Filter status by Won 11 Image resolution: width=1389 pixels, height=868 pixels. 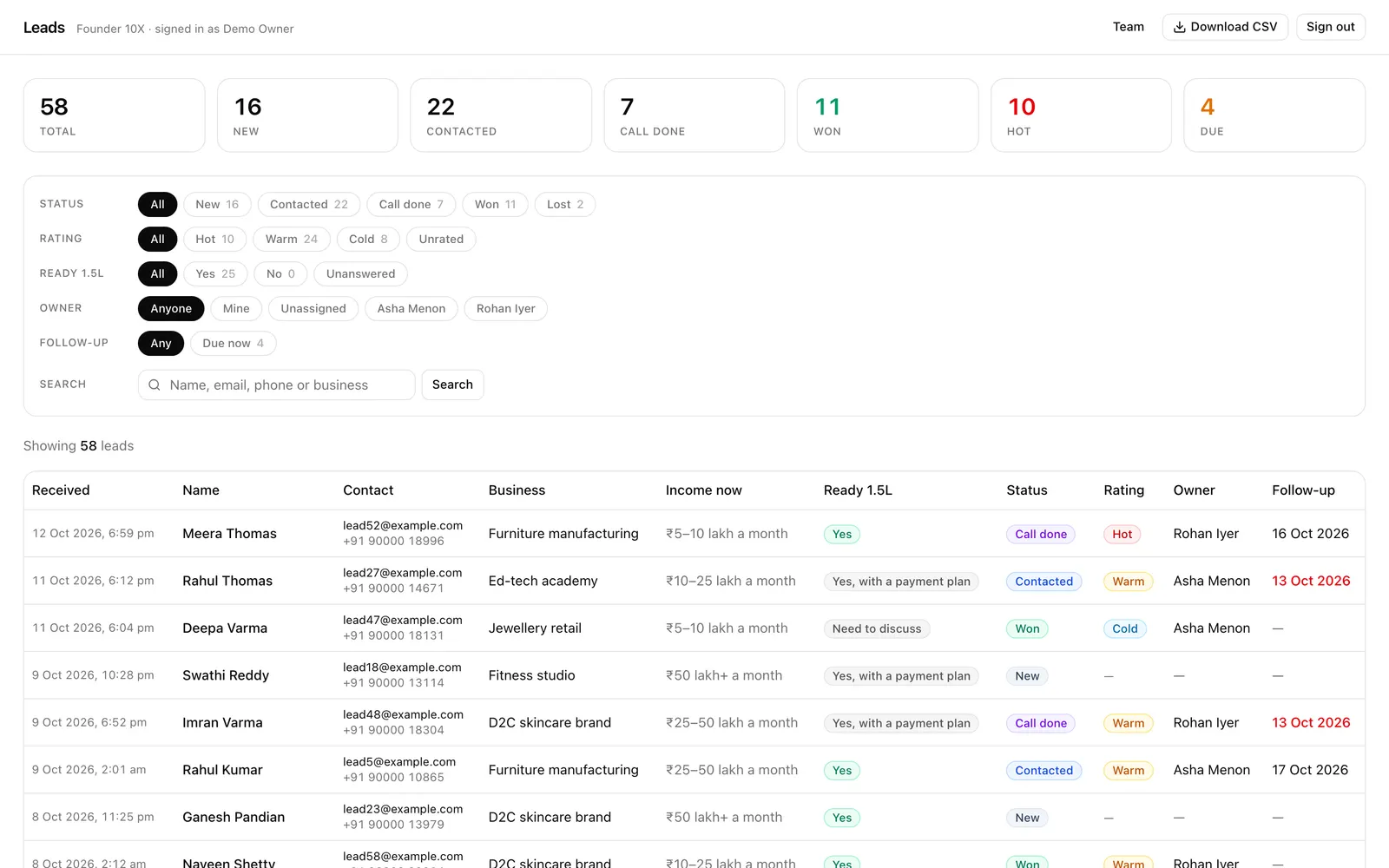[495, 204]
